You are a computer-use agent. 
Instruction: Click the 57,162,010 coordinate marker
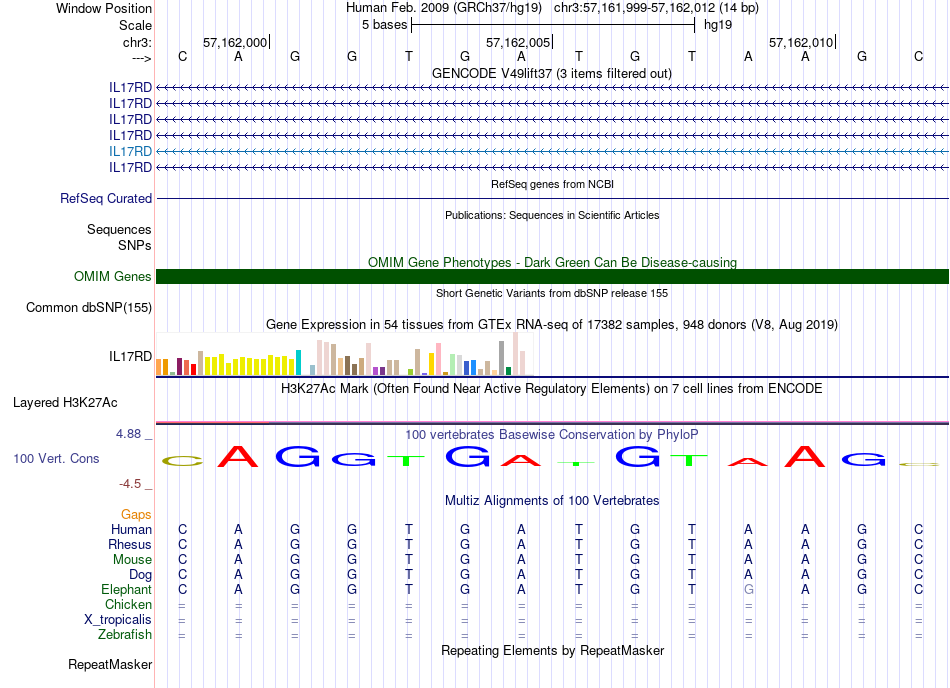pos(801,42)
